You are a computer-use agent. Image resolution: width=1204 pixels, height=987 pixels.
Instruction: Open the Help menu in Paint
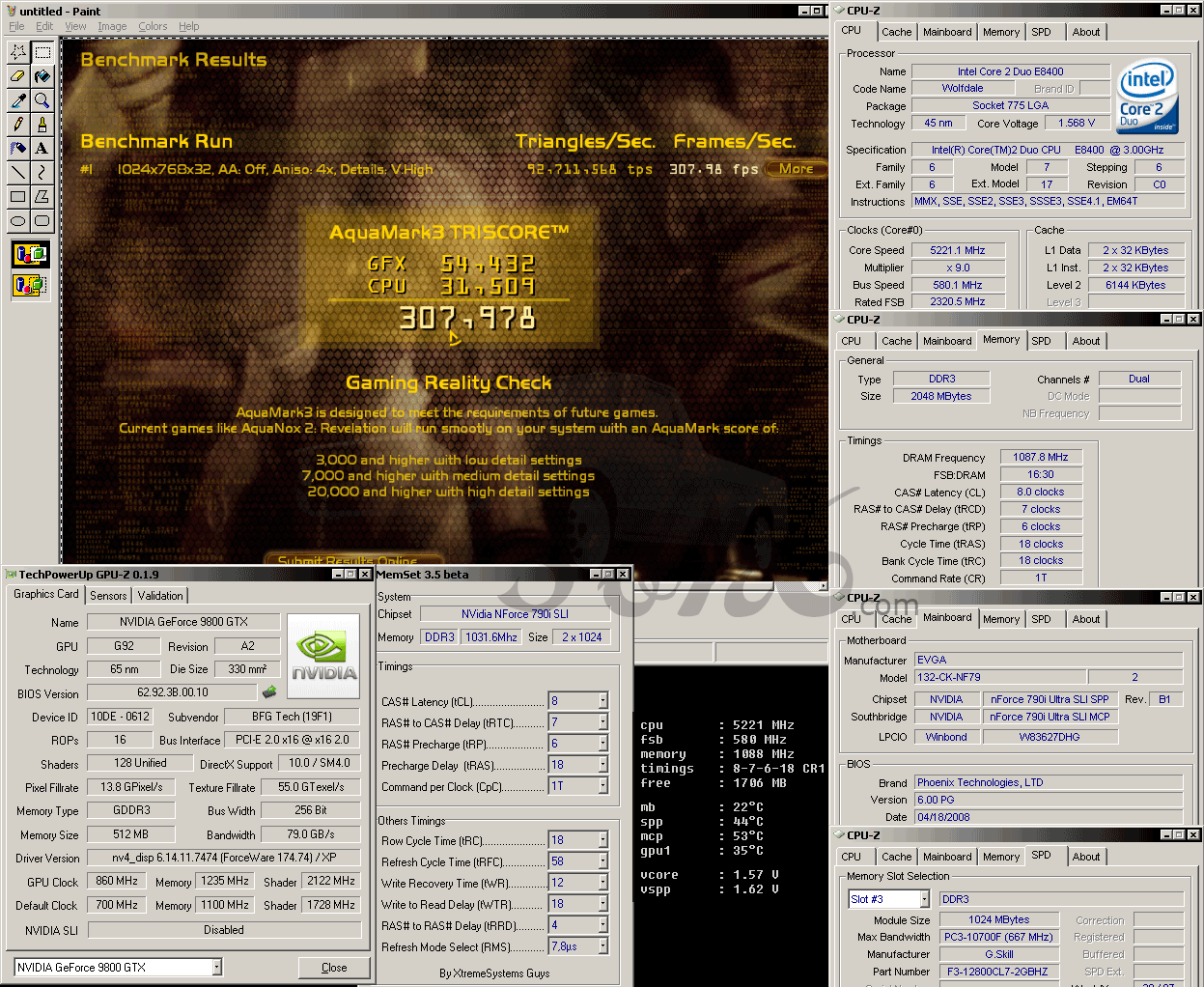[189, 26]
